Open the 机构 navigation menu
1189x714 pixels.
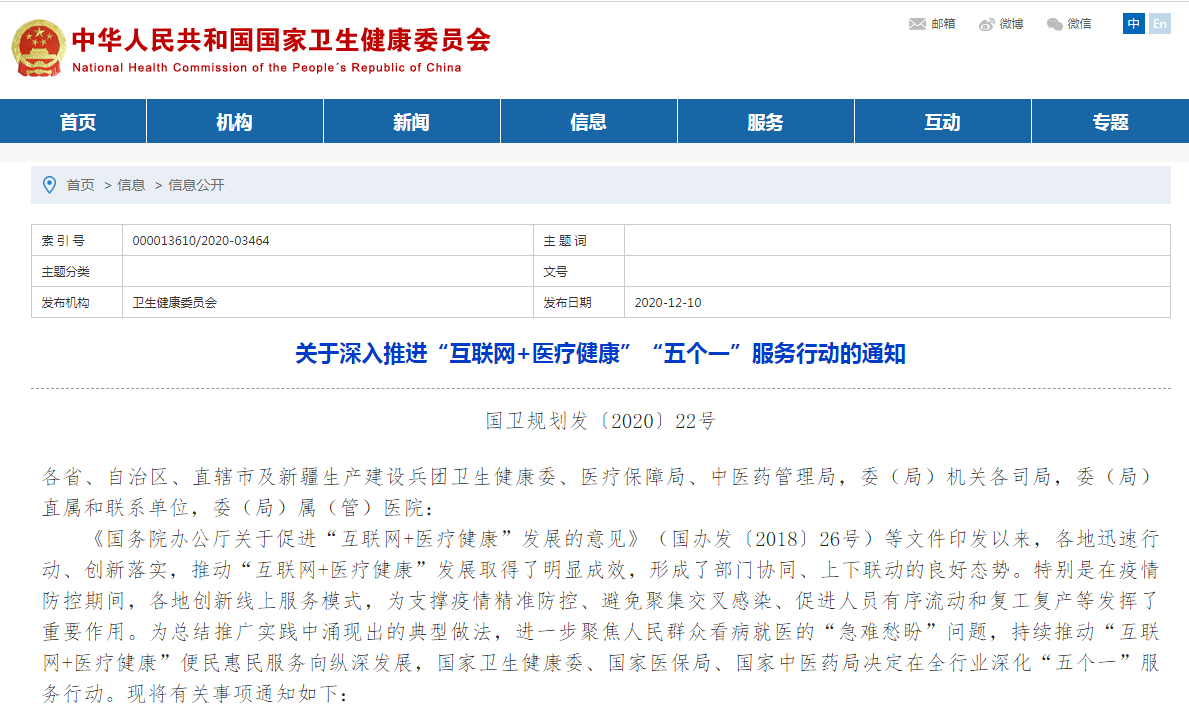pyautogui.click(x=234, y=122)
